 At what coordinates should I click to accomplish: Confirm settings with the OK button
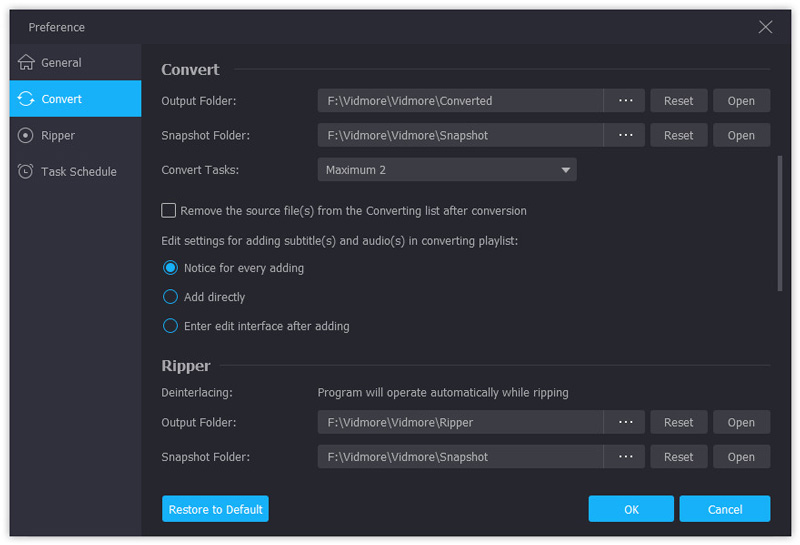(631, 509)
